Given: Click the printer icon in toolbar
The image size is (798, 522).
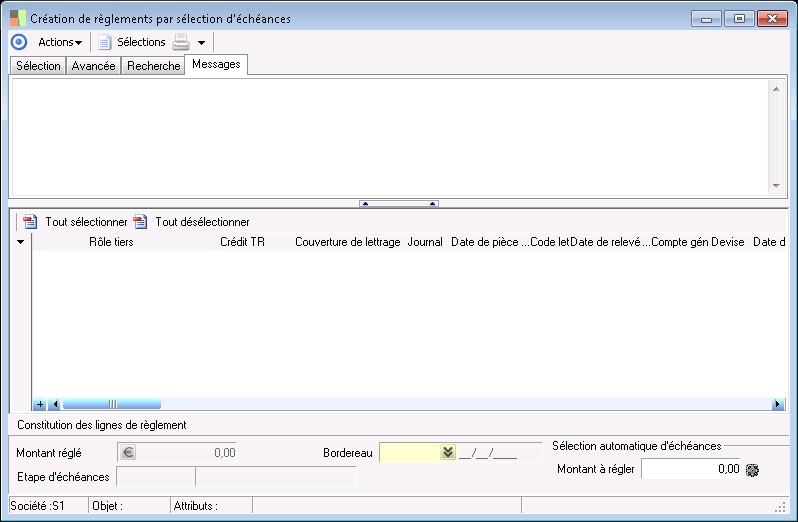Looking at the screenshot, I should click(x=181, y=42).
